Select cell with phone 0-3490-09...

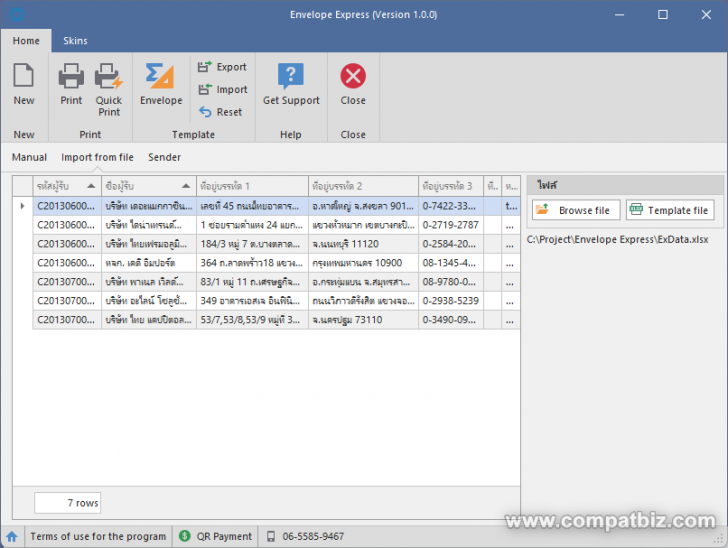coord(451,320)
